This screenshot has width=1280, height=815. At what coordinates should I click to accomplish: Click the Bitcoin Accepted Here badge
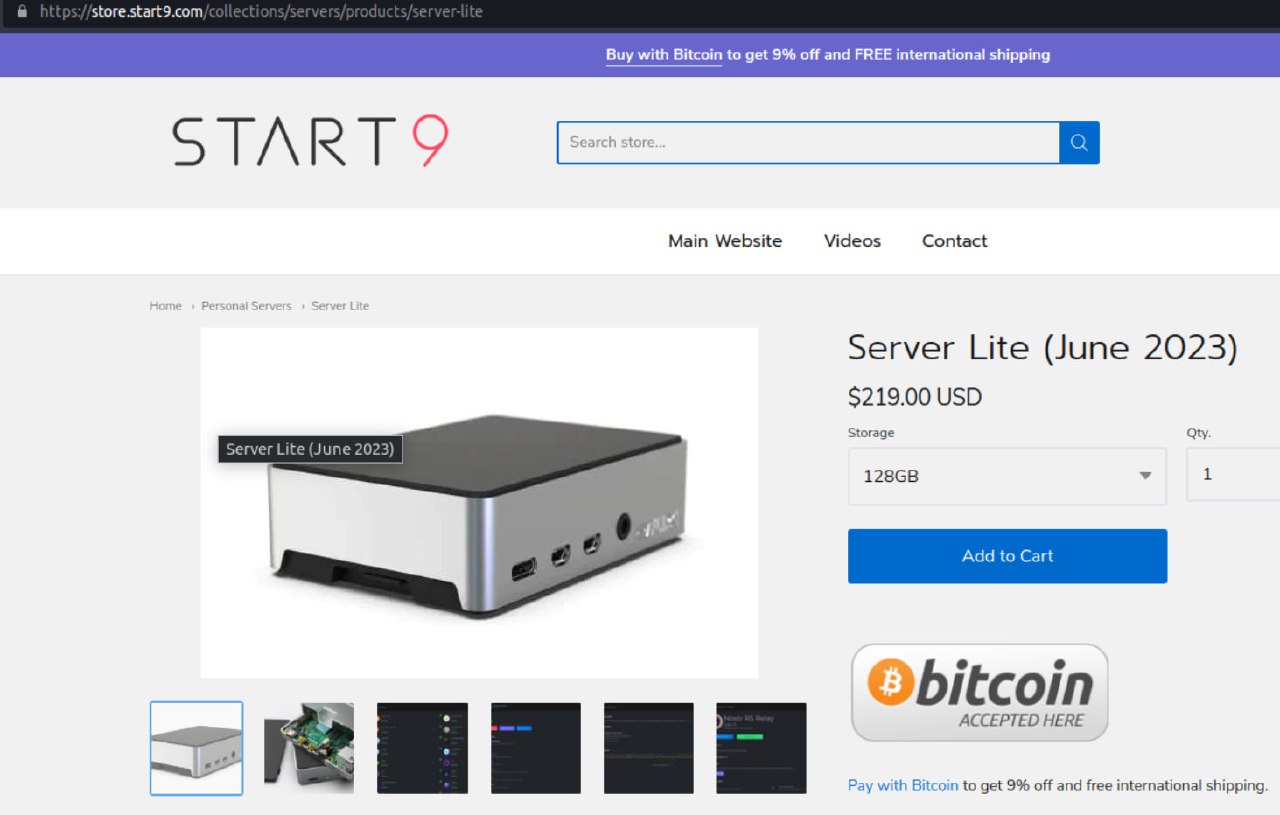(x=979, y=692)
